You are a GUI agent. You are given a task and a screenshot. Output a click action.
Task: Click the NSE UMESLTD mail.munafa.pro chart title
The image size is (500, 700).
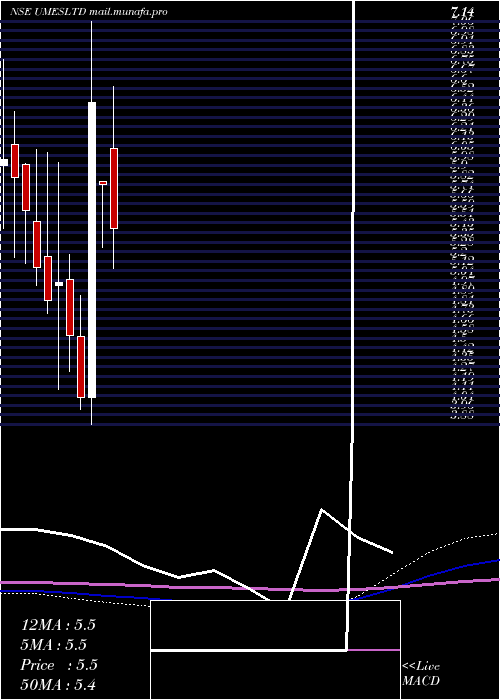(89, 12)
